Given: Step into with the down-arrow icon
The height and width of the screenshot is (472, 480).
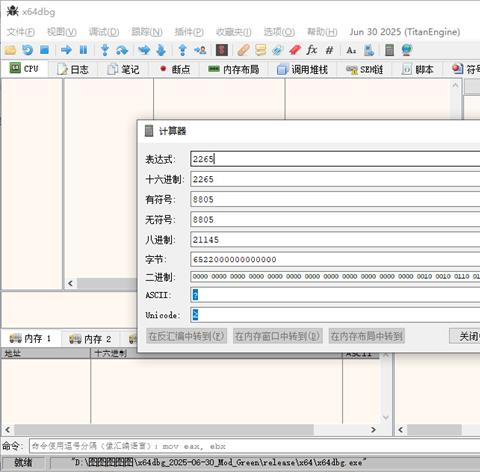Looking at the screenshot, I should [105, 50].
